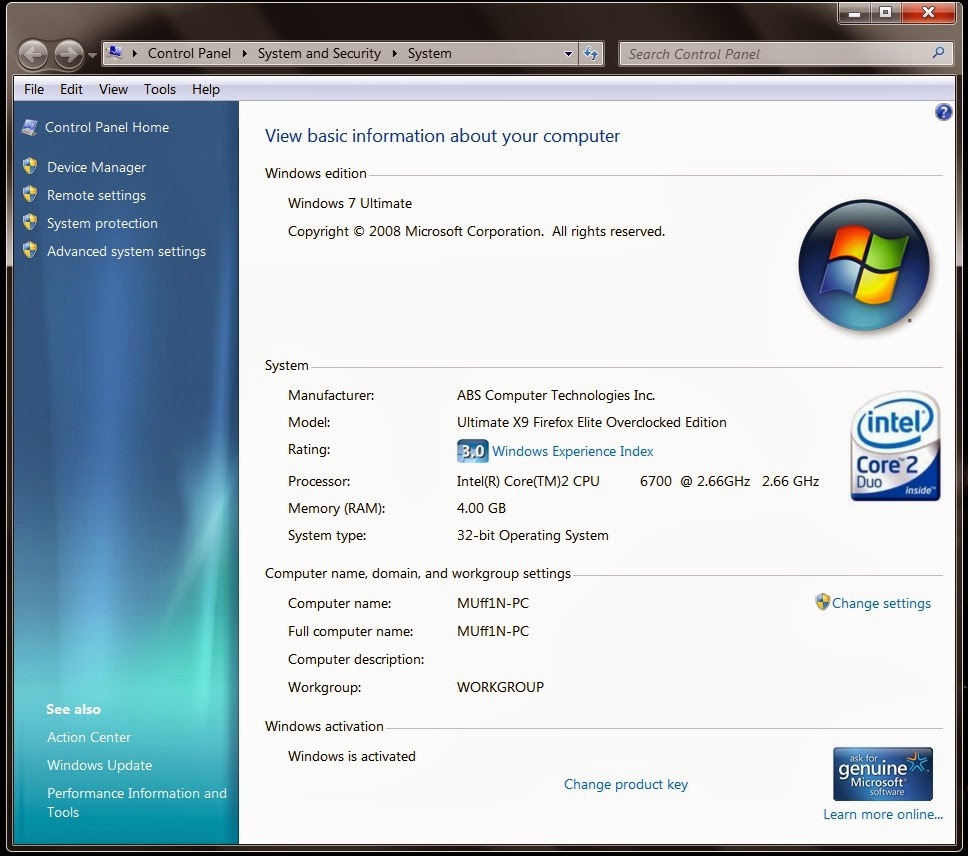This screenshot has width=968, height=856.
Task: Open System protection
Action: click(x=102, y=223)
